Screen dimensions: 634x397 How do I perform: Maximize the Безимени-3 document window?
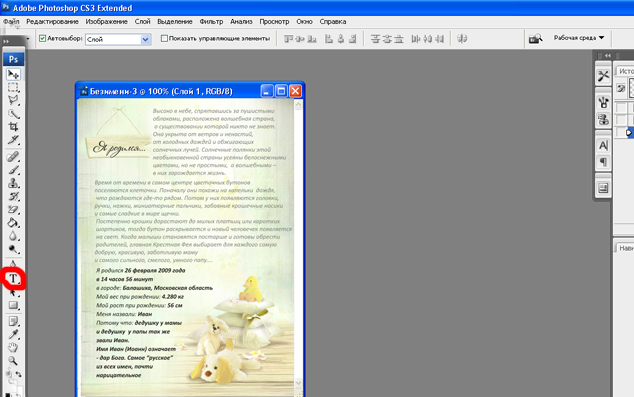[x=281, y=91]
